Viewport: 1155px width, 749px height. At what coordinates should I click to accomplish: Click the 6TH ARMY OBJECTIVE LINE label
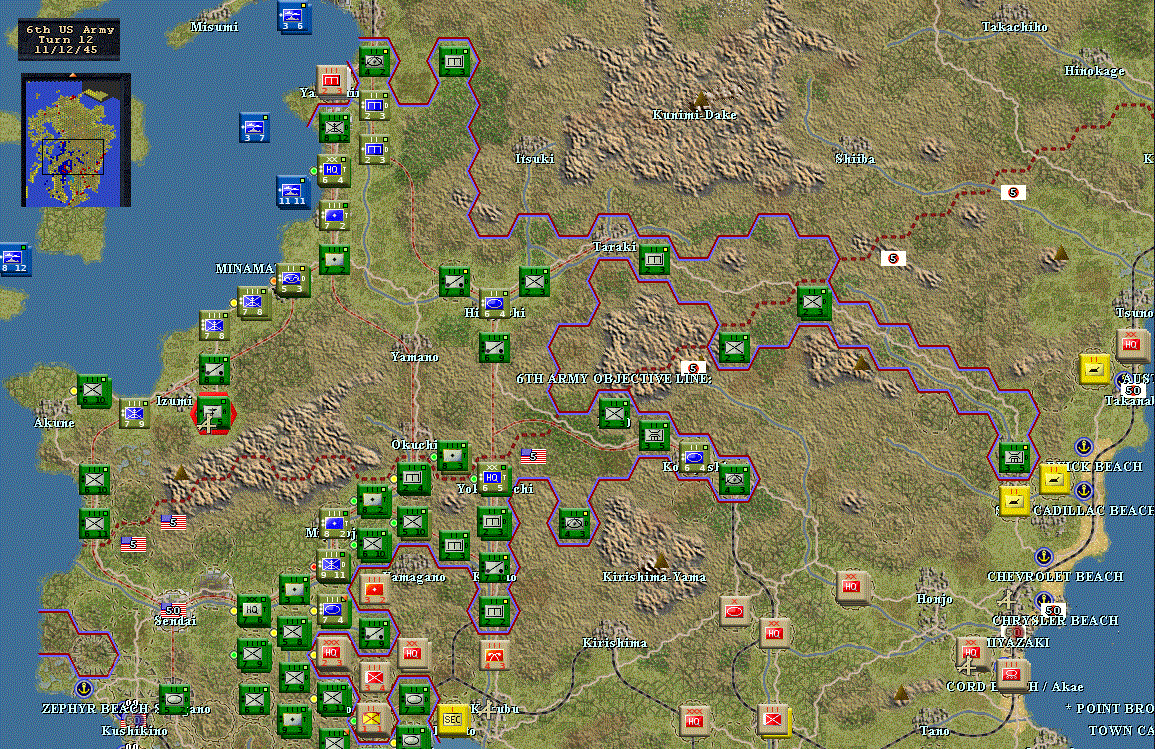(614, 379)
